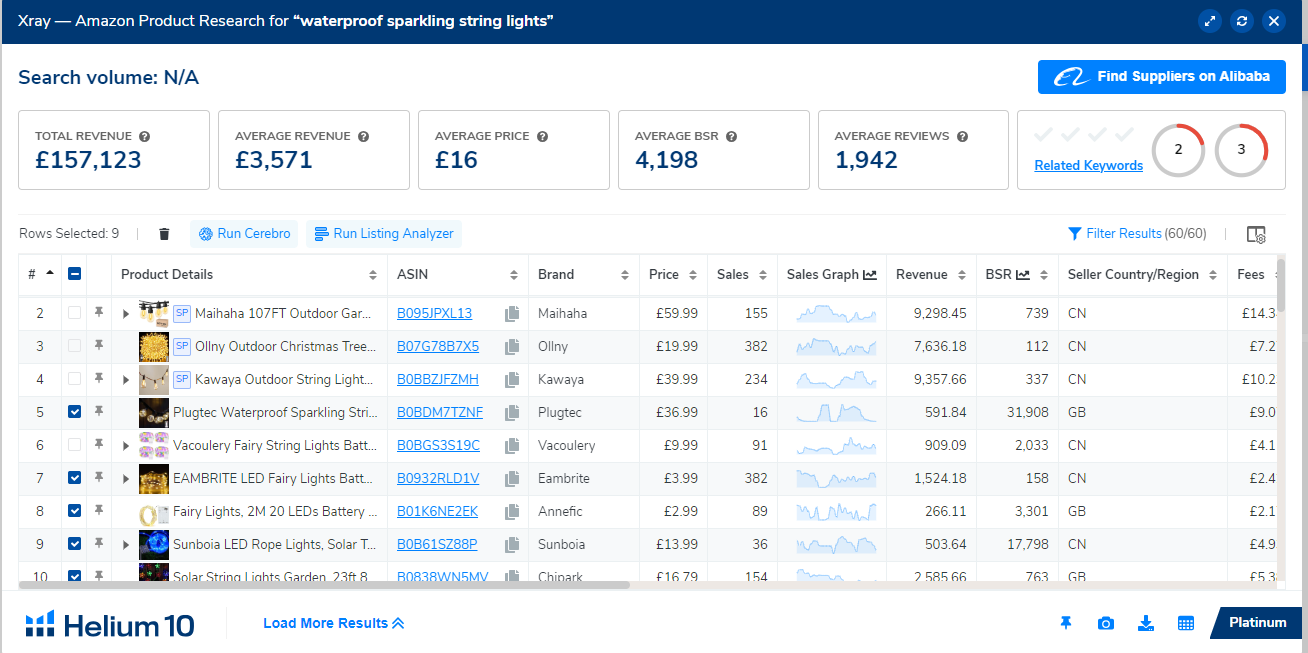Copy ASIN B0932RLD1V using copy icon
The height and width of the screenshot is (653, 1308).
[512, 479]
